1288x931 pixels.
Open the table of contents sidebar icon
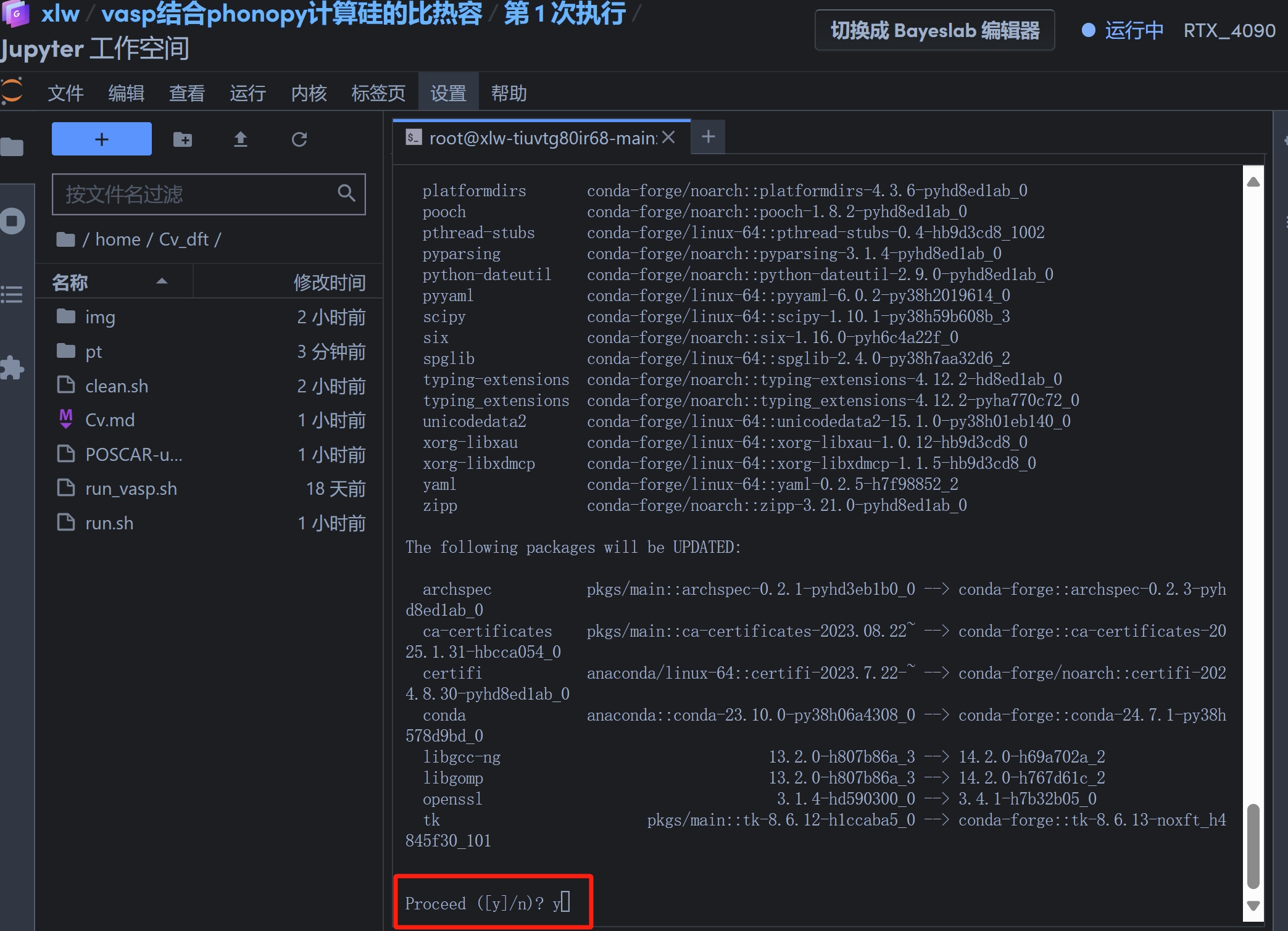pos(12,294)
